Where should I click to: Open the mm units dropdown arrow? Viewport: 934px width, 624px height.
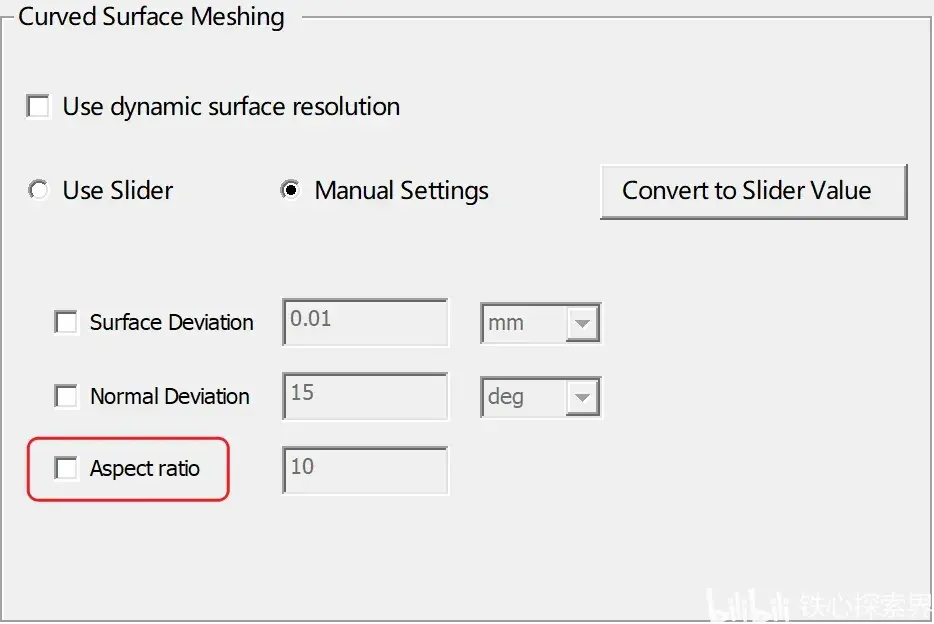582,323
